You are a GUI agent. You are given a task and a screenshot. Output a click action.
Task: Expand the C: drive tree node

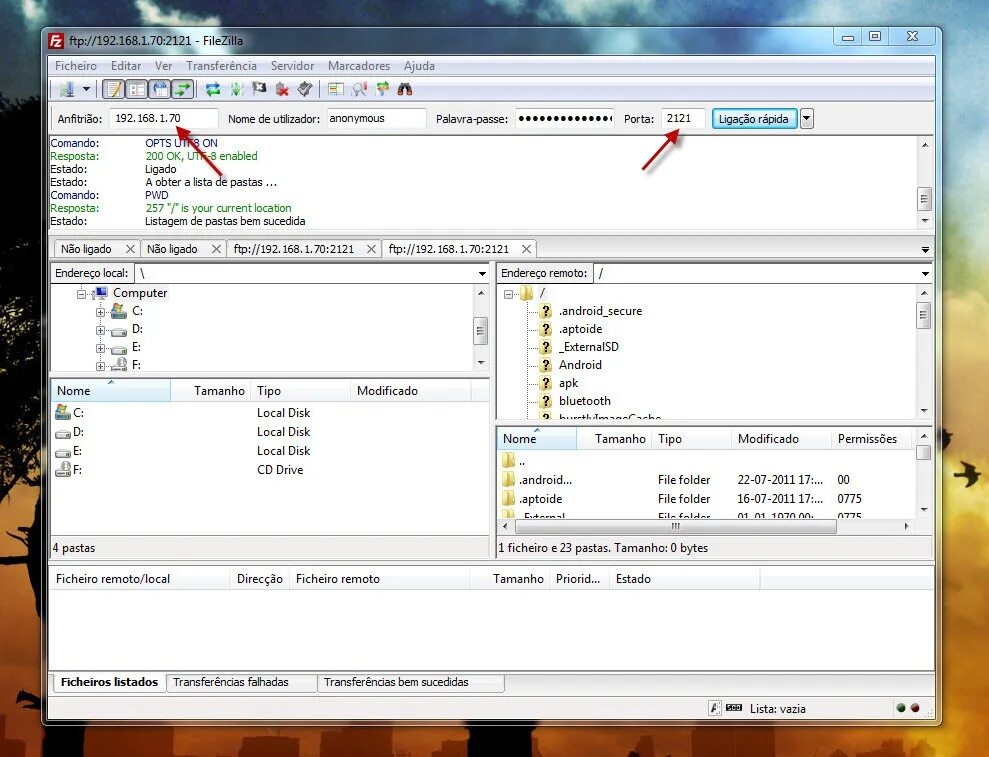100,312
